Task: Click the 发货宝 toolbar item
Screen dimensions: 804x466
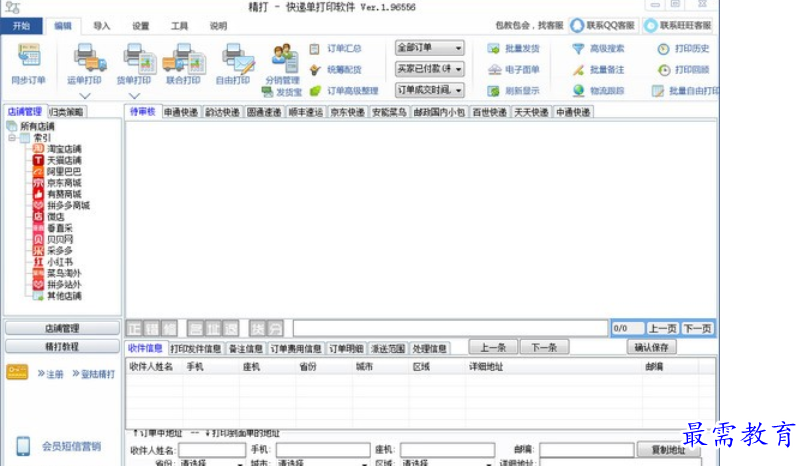Action: tap(282, 92)
